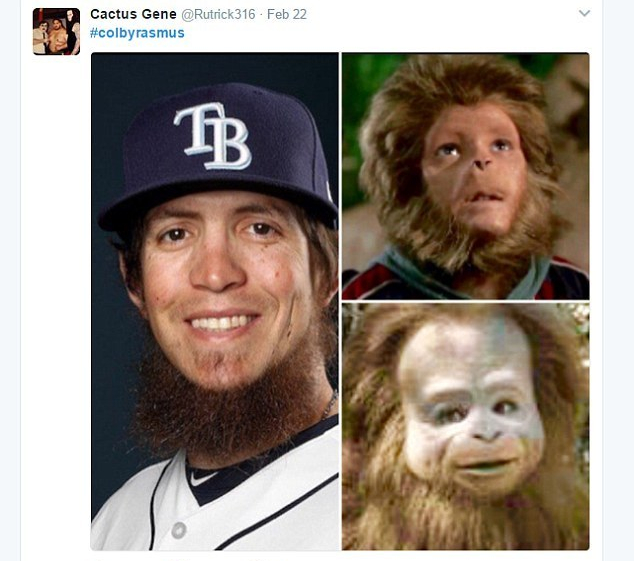
Task: Open the bottom-right hairy creature image
Action: 465,427
